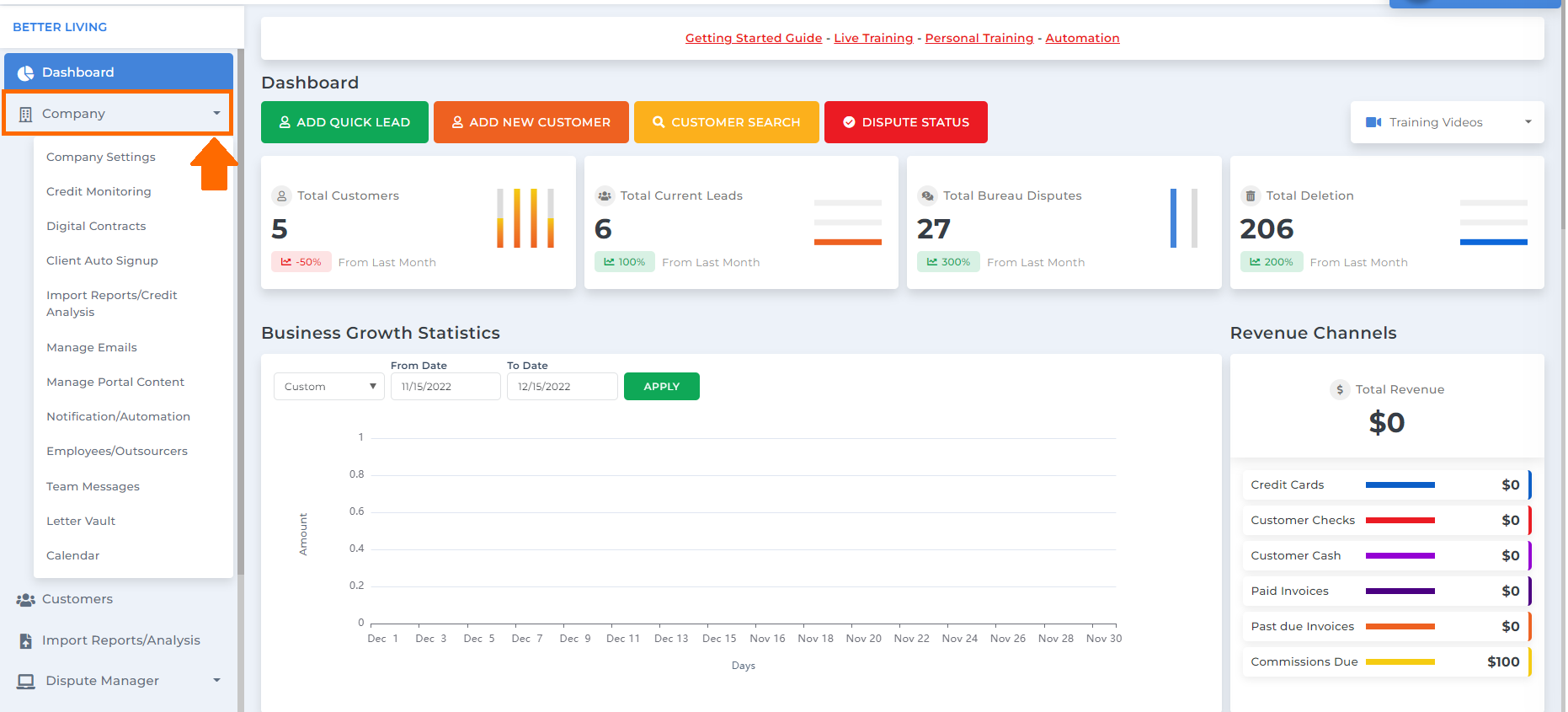Click the Total Current Leads group icon
1568x712 pixels.
[605, 195]
